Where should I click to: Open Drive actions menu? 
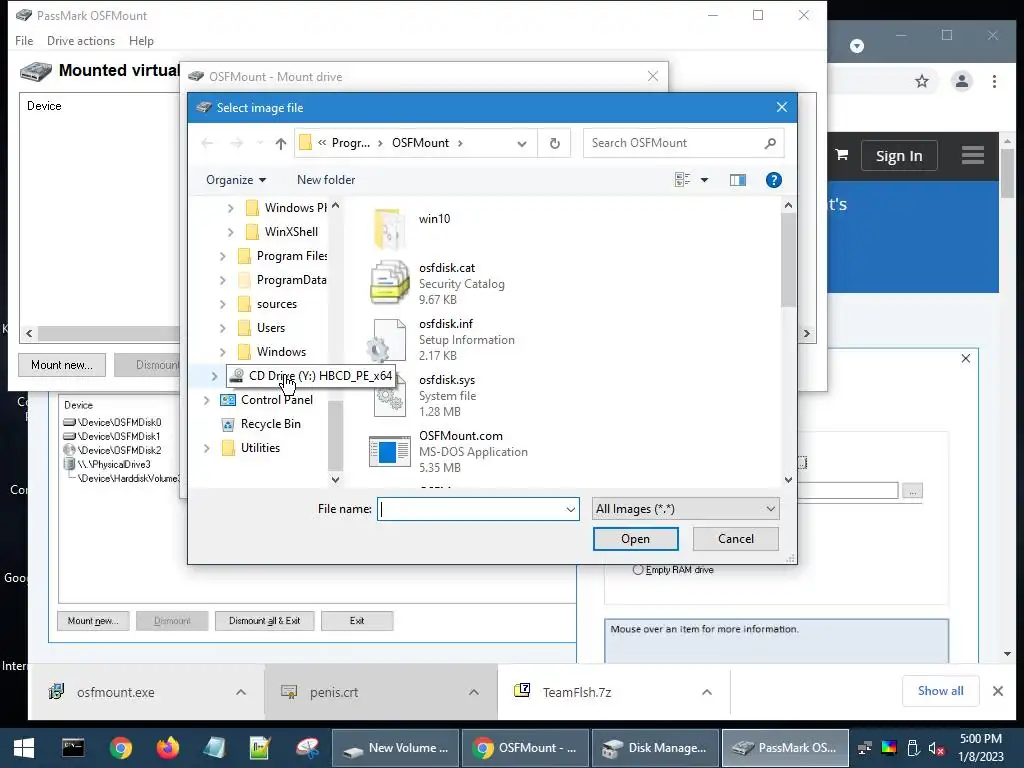[x=81, y=40]
